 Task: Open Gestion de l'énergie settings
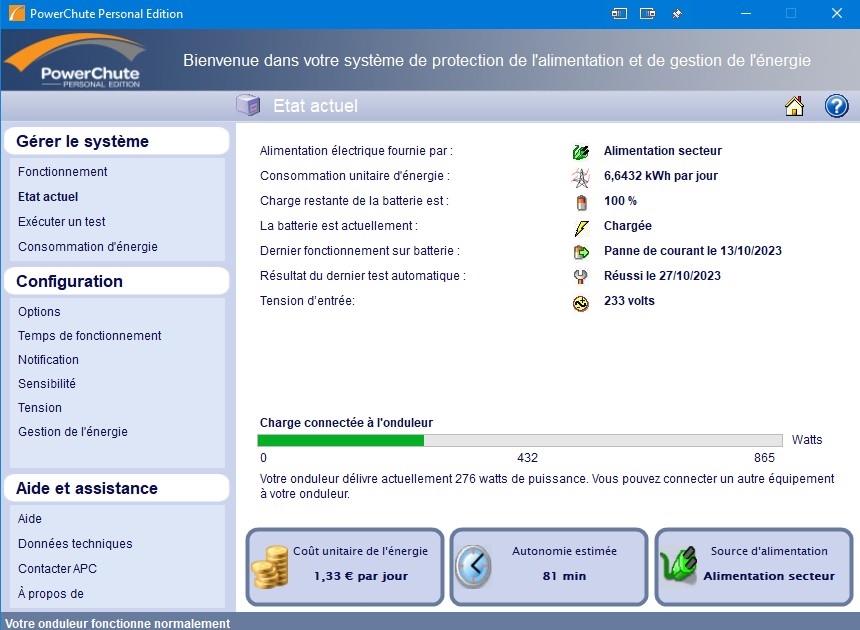tap(72, 432)
